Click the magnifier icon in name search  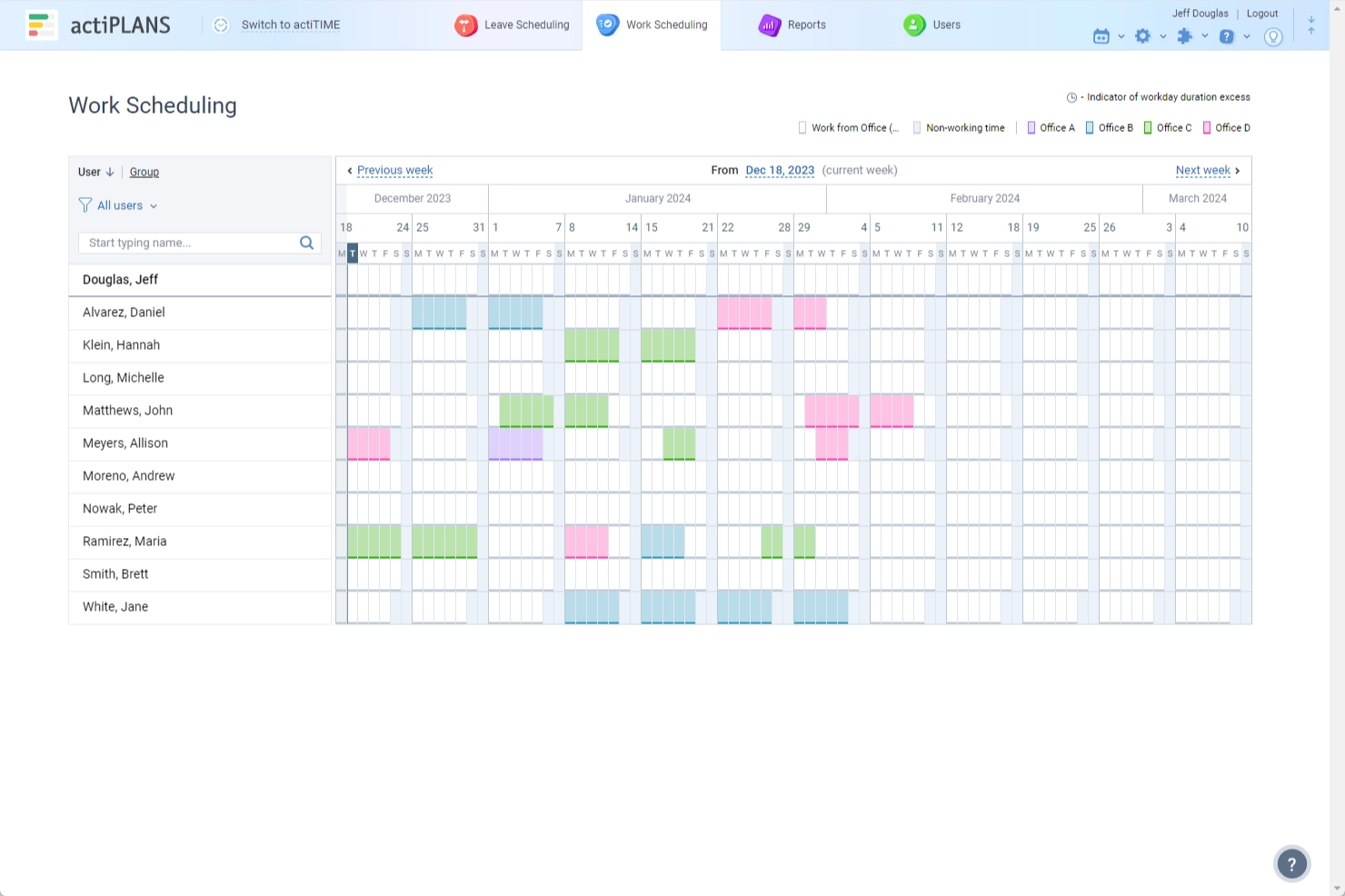(x=306, y=243)
